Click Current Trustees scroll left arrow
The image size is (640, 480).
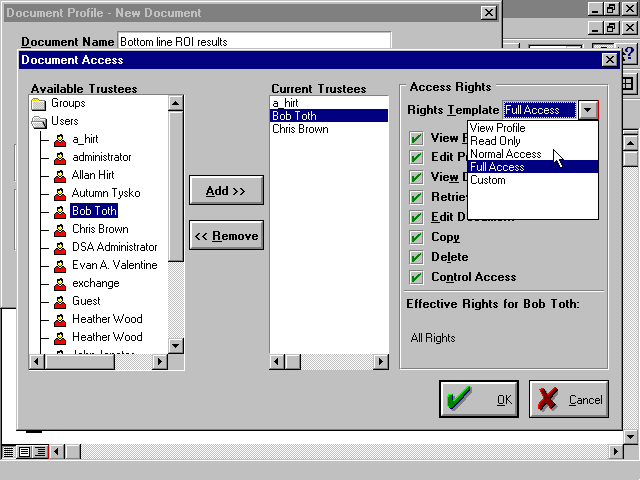(x=277, y=362)
